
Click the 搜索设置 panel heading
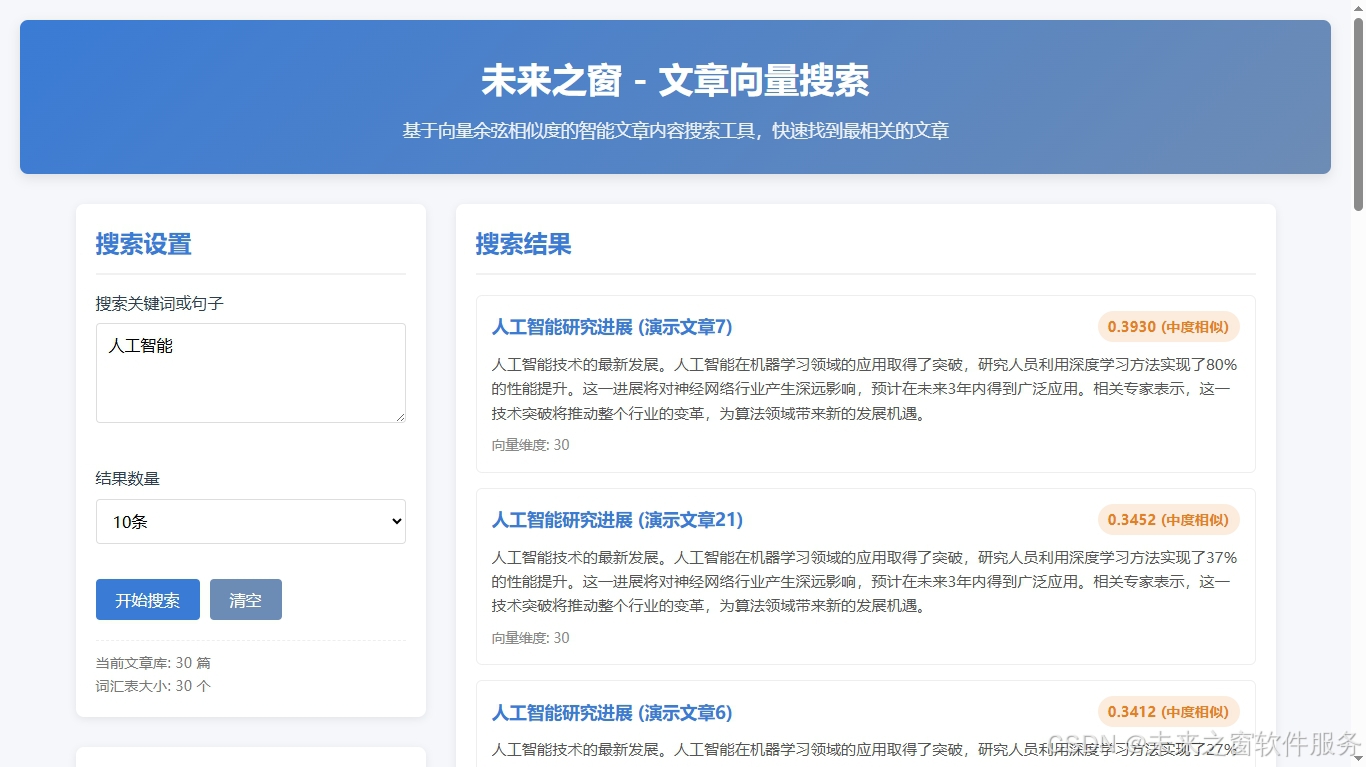pyautogui.click(x=144, y=244)
